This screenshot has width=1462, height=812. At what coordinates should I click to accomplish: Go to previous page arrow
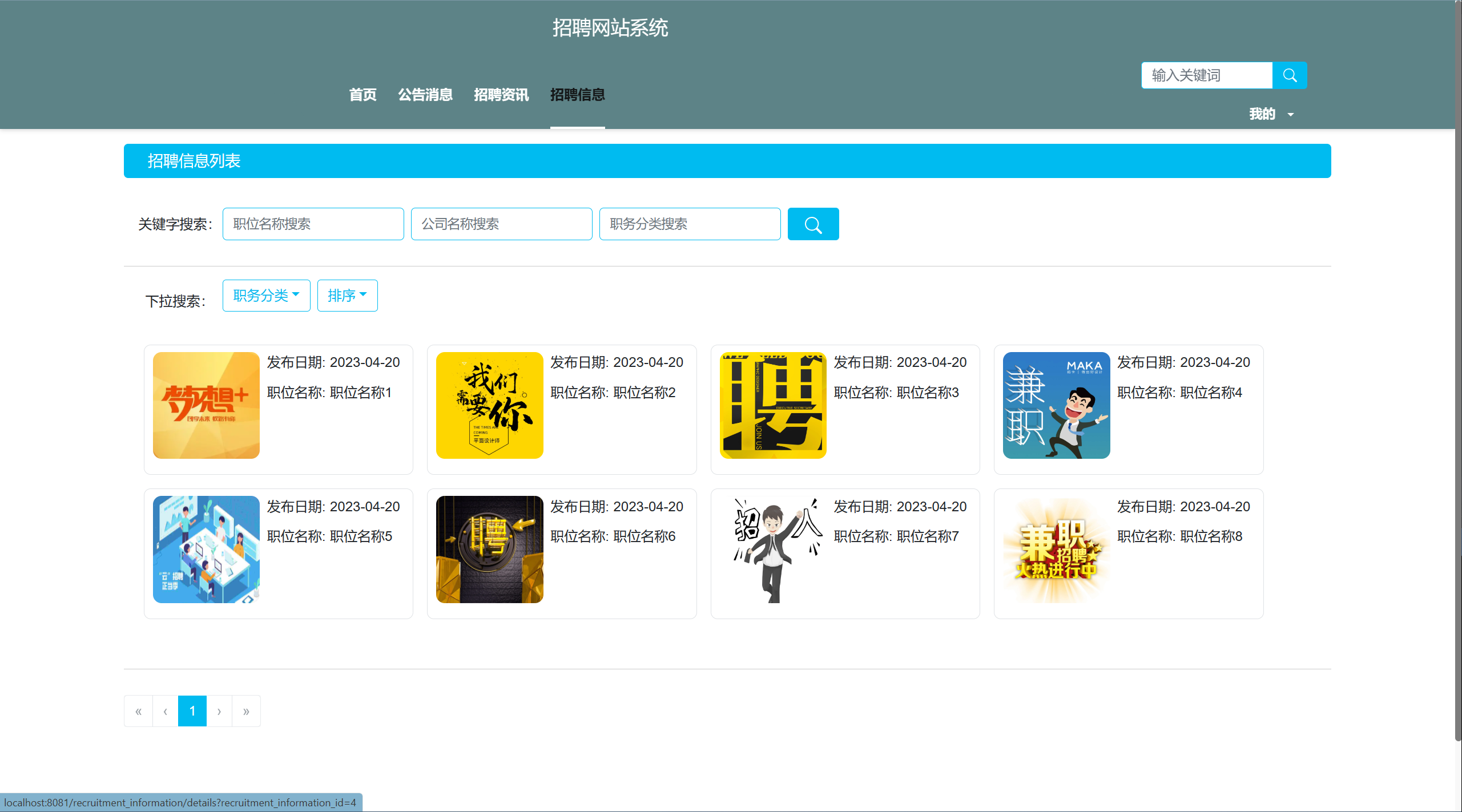(x=165, y=711)
